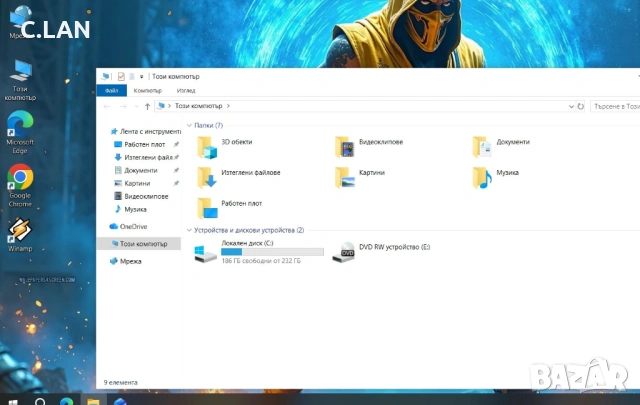Open the Файл tab
Viewport: 640px width, 405px height.
(x=111, y=90)
